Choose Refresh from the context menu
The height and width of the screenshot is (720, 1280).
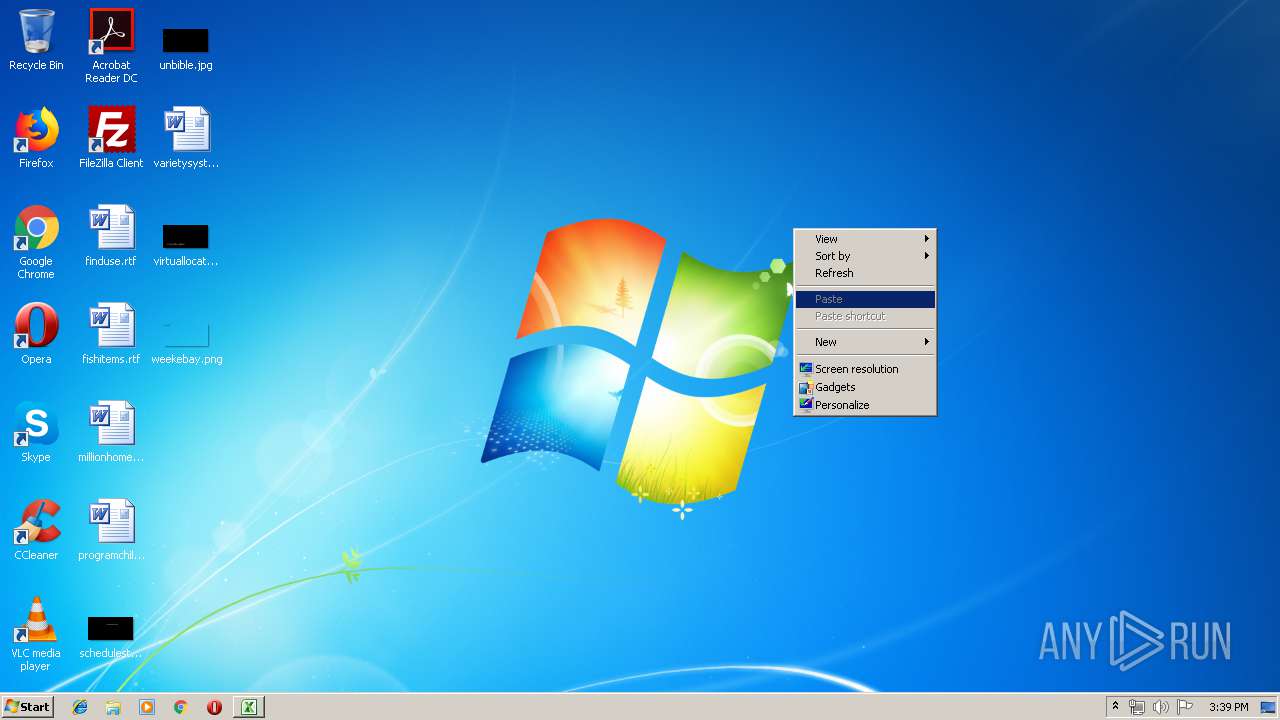(x=865, y=273)
